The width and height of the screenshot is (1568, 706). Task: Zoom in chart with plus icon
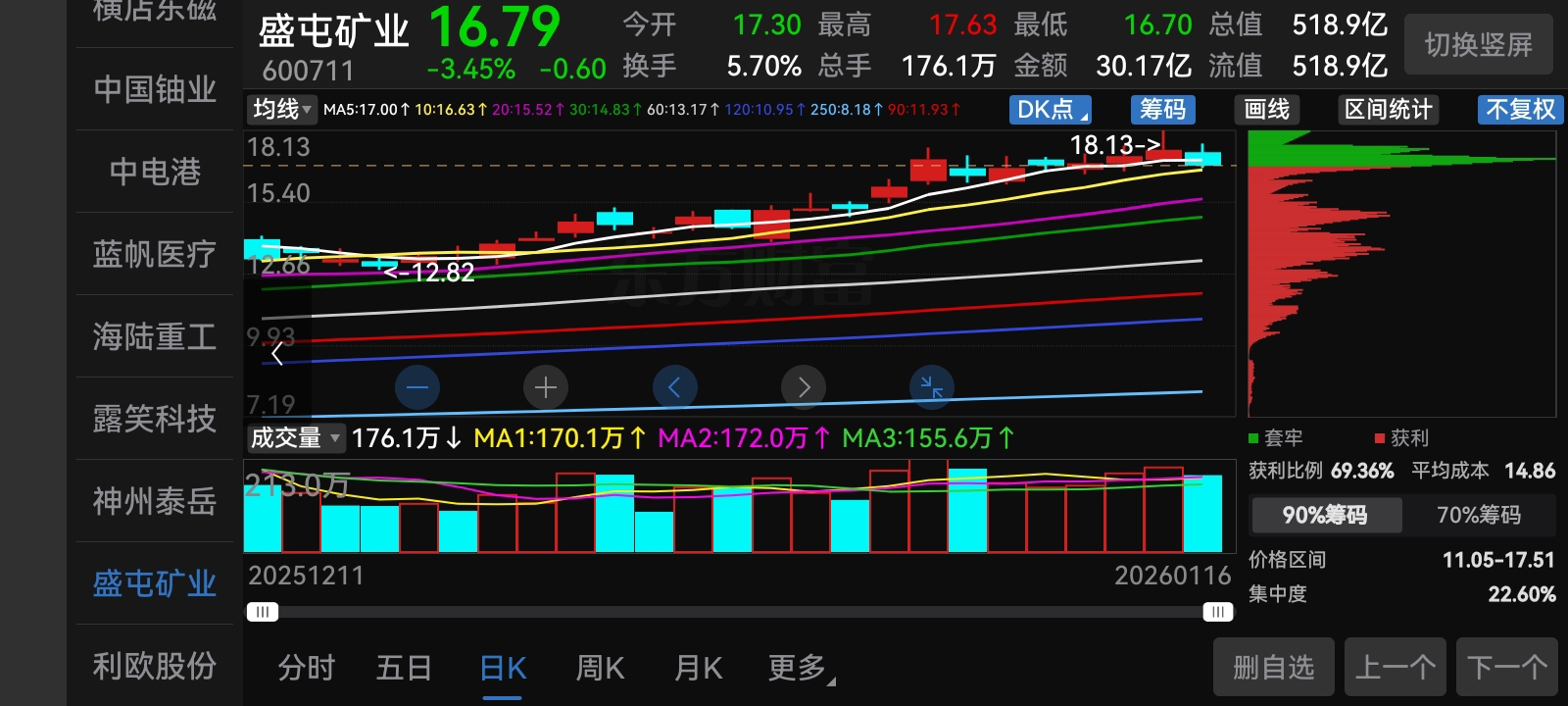(x=546, y=387)
